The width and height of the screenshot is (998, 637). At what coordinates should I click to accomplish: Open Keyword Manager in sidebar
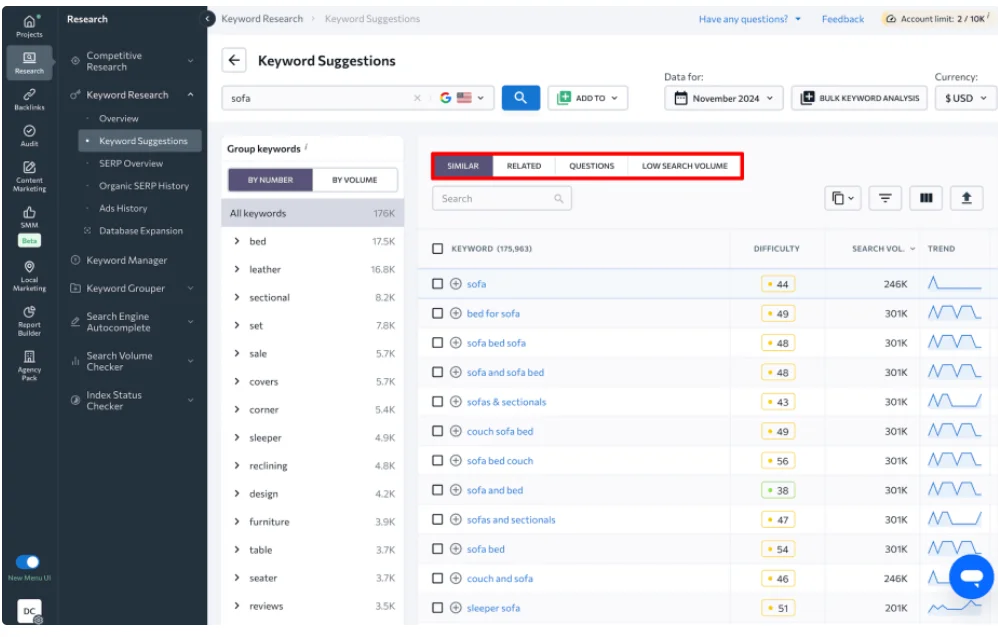coord(127,260)
